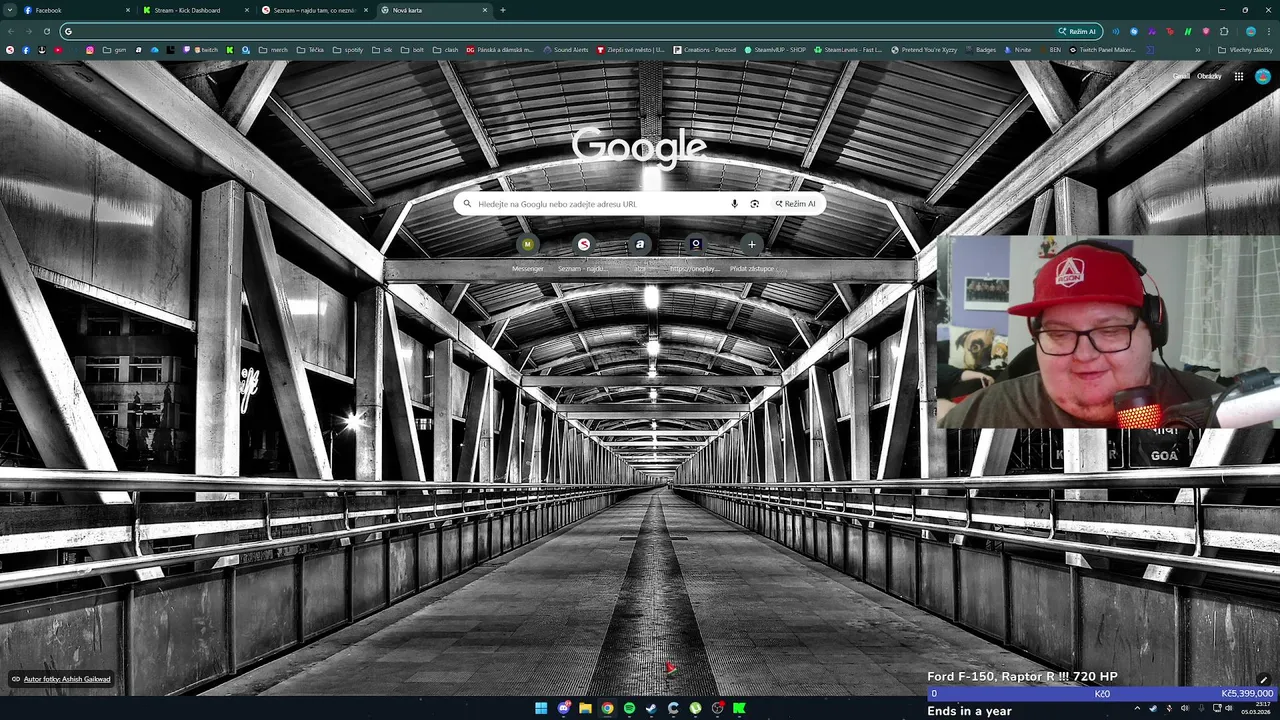Image resolution: width=1280 pixels, height=720 pixels.
Task: Open the Kick bookmark icon in bookmarks bar
Action: point(229,50)
